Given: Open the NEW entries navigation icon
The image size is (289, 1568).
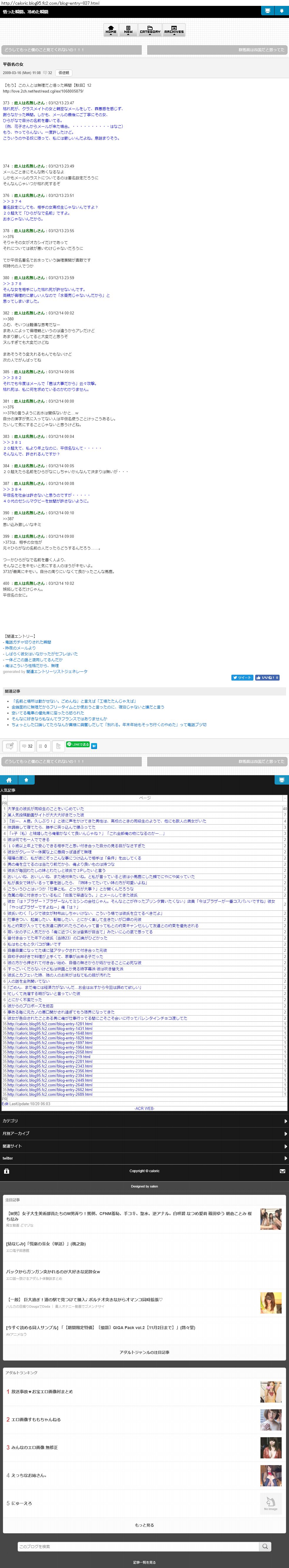Looking at the screenshot, I should [128, 30].
